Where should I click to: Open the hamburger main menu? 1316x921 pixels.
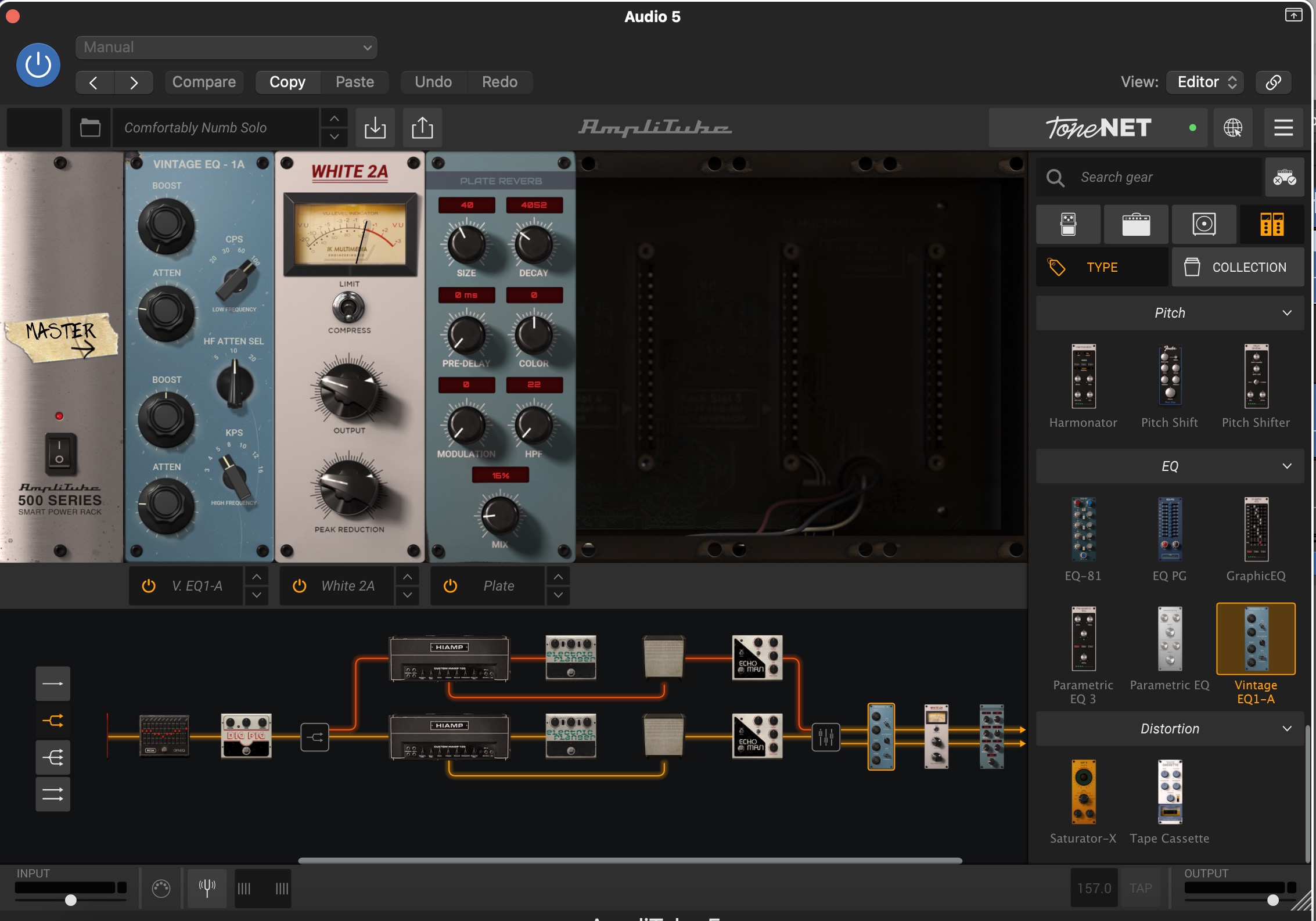tap(1283, 127)
